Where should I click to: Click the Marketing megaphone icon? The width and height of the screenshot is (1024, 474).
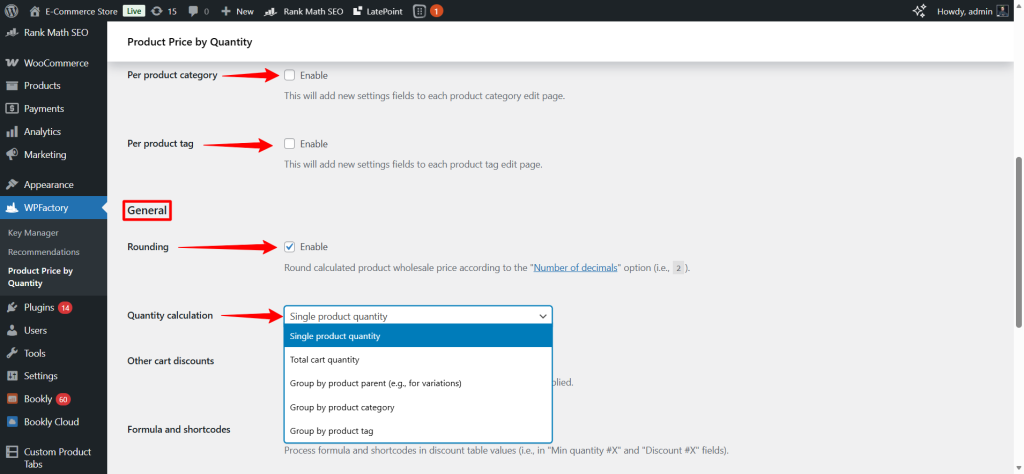coord(12,155)
